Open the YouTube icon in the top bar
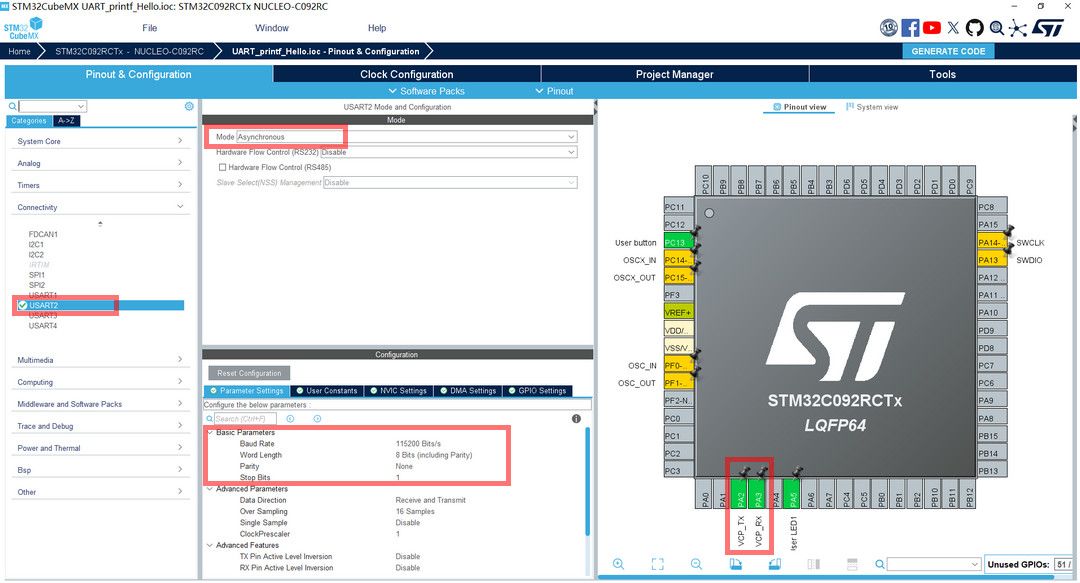Image resolution: width=1080 pixels, height=583 pixels. (931, 28)
